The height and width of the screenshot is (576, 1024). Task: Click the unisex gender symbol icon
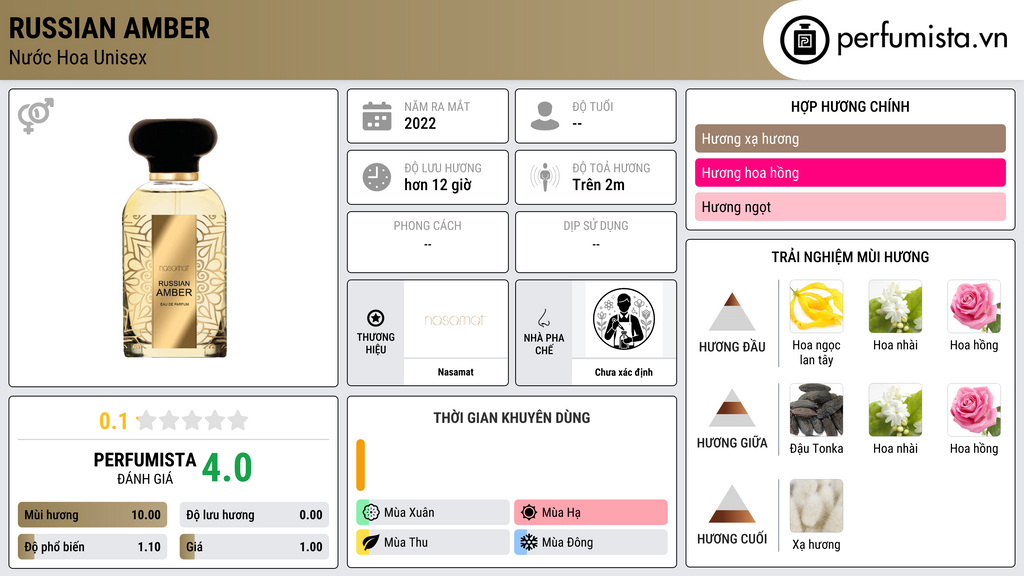[x=36, y=116]
